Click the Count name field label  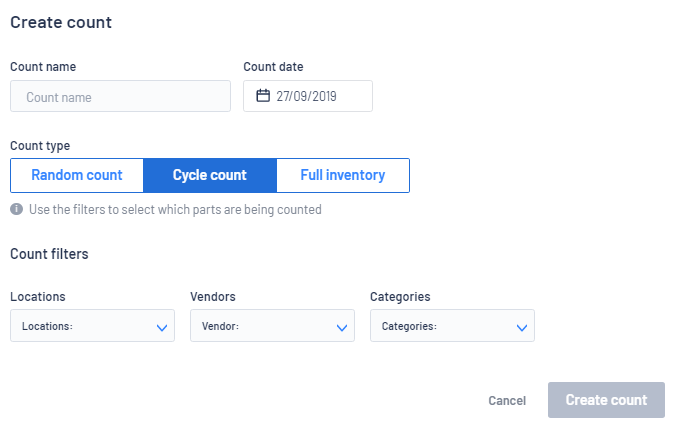pos(43,67)
